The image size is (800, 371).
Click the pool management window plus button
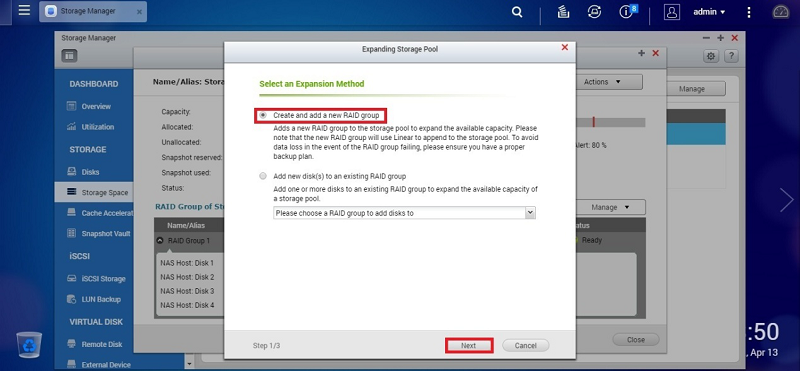pos(641,53)
